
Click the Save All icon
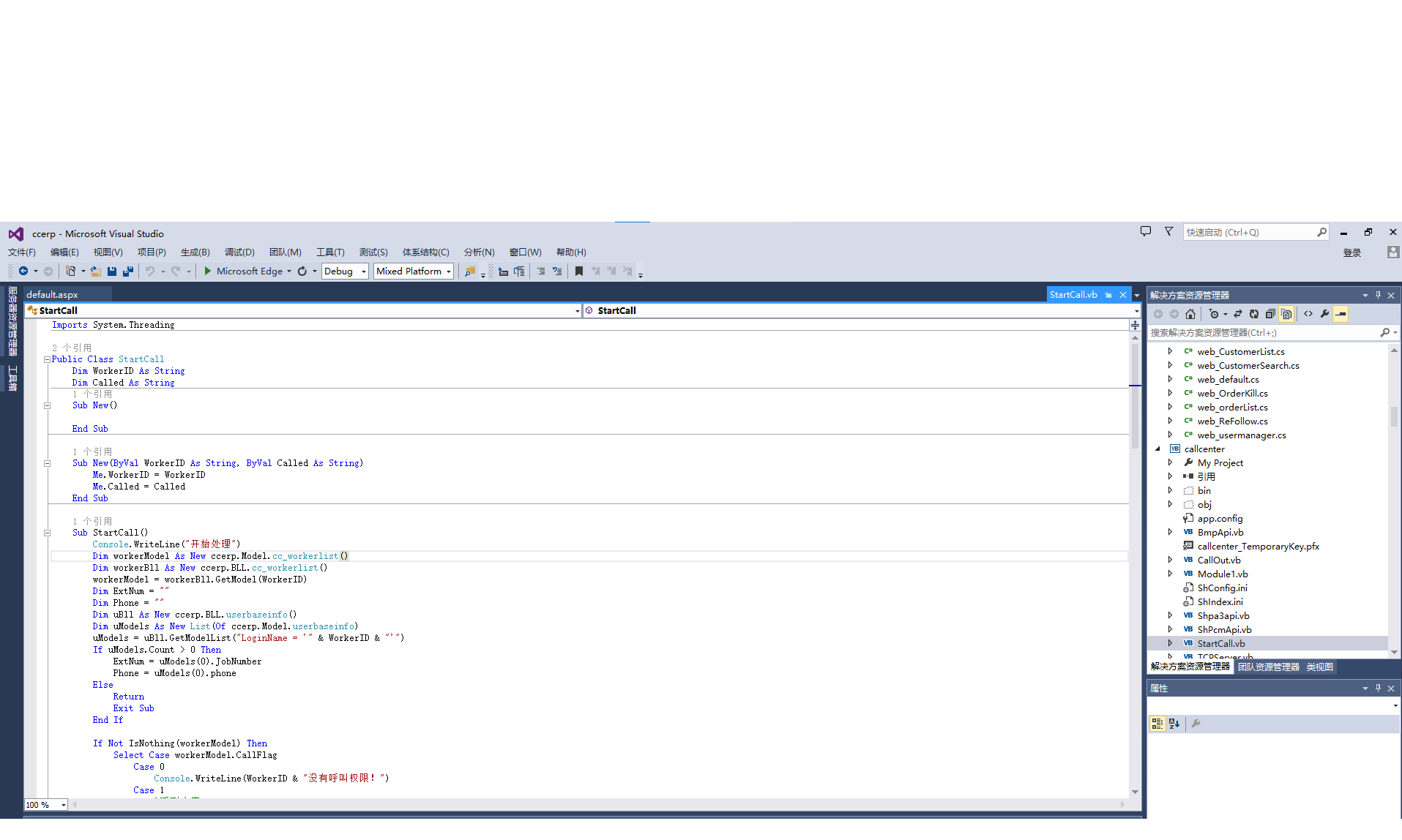pyautogui.click(x=128, y=271)
